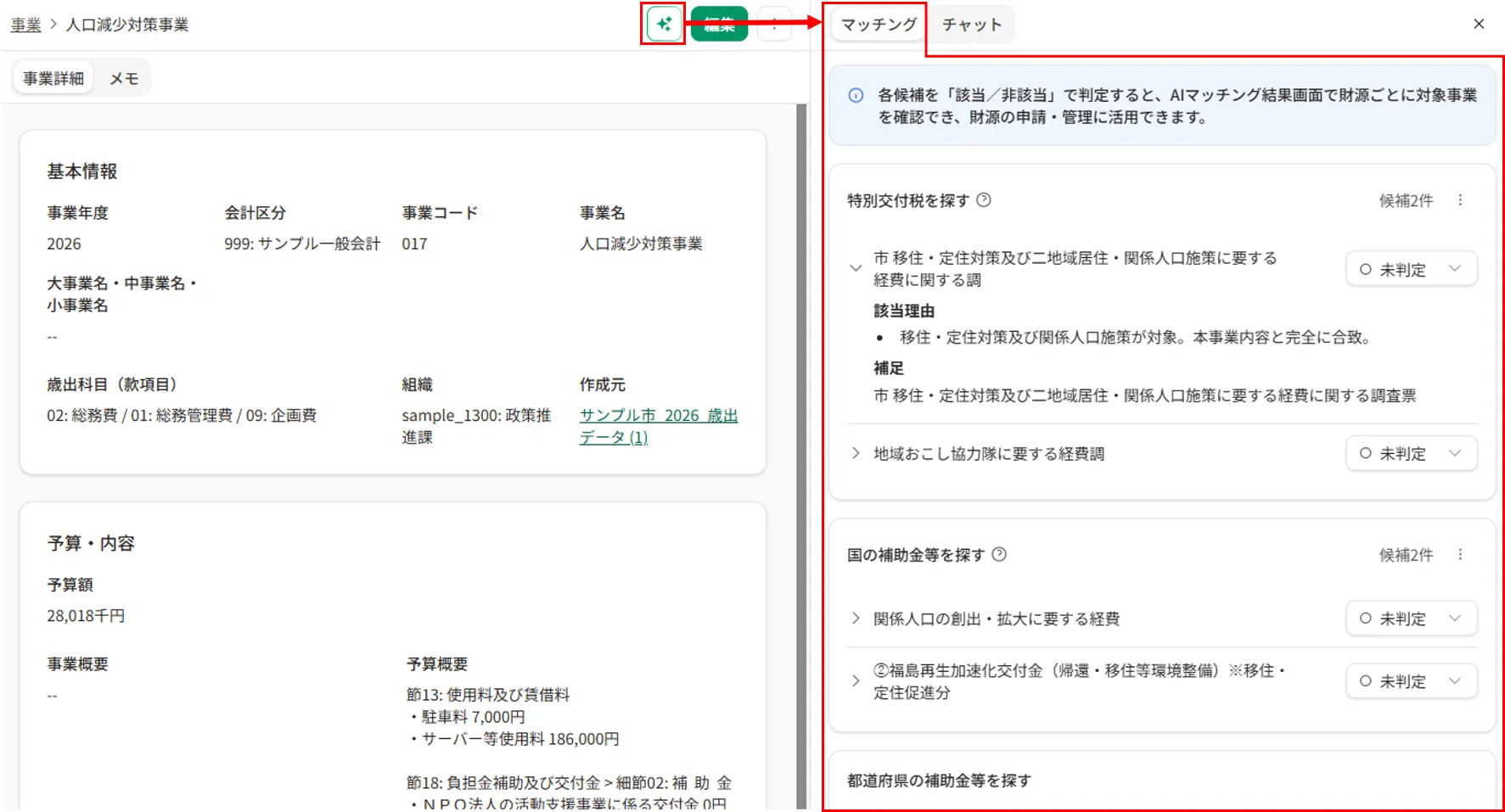
Task: Click the ・サーバー等使用料 186,000円 line
Action: point(513,739)
